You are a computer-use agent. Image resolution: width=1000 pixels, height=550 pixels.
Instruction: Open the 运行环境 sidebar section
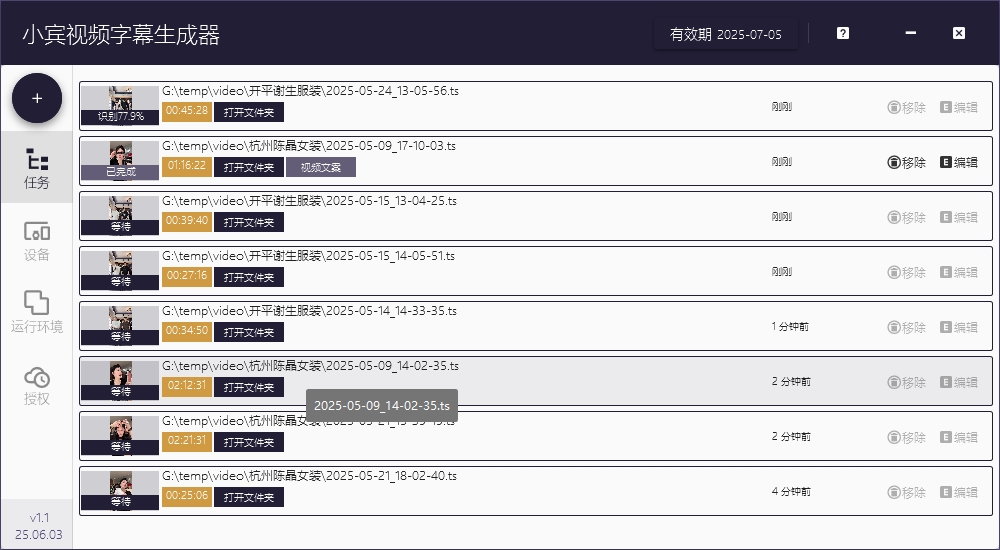[x=37, y=312]
